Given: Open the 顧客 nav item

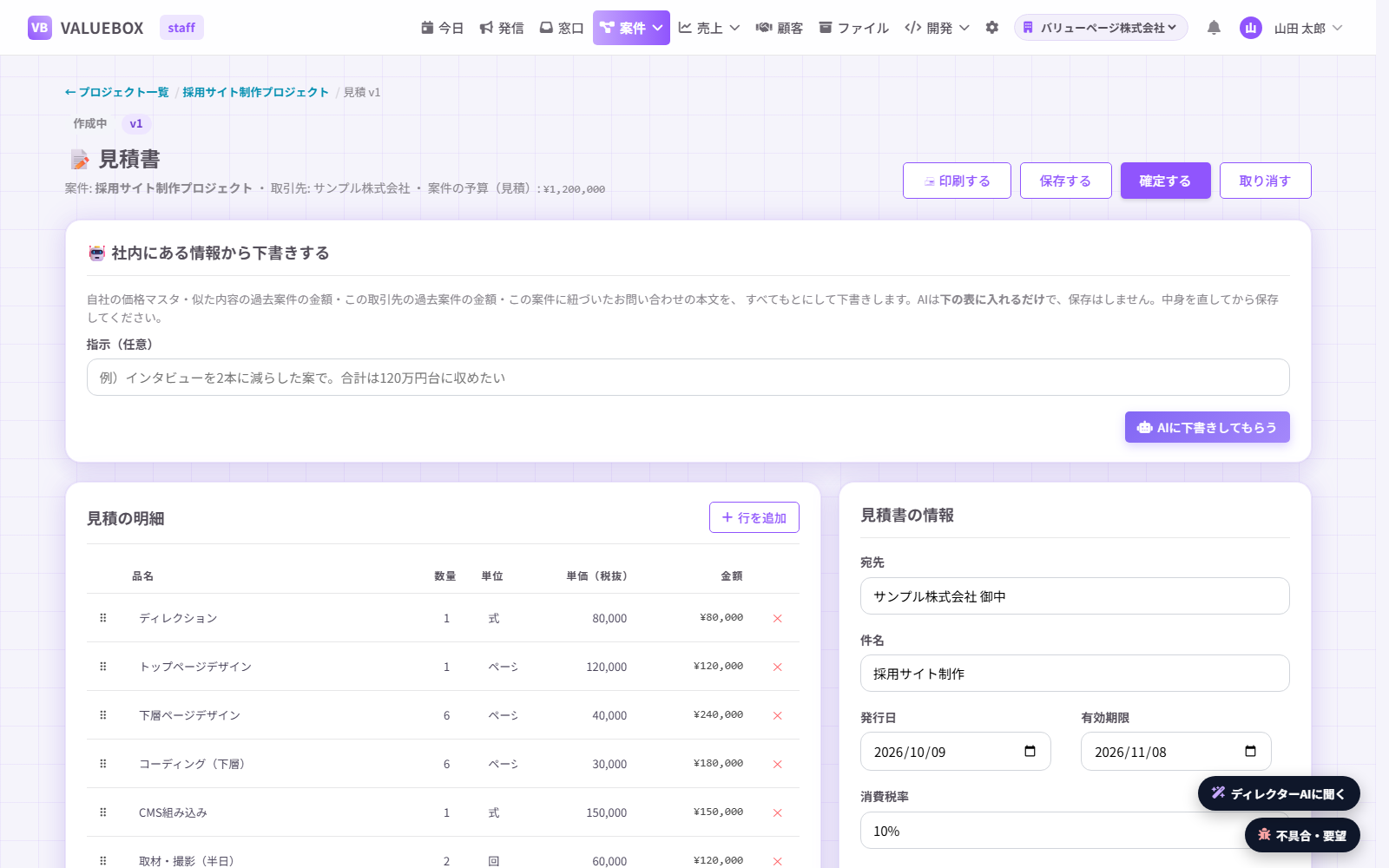Looking at the screenshot, I should (x=780, y=28).
